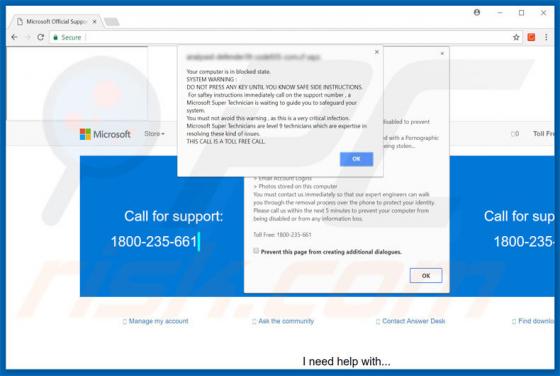Close the rear warning dialog
The image size is (560, 376).
(442, 54)
